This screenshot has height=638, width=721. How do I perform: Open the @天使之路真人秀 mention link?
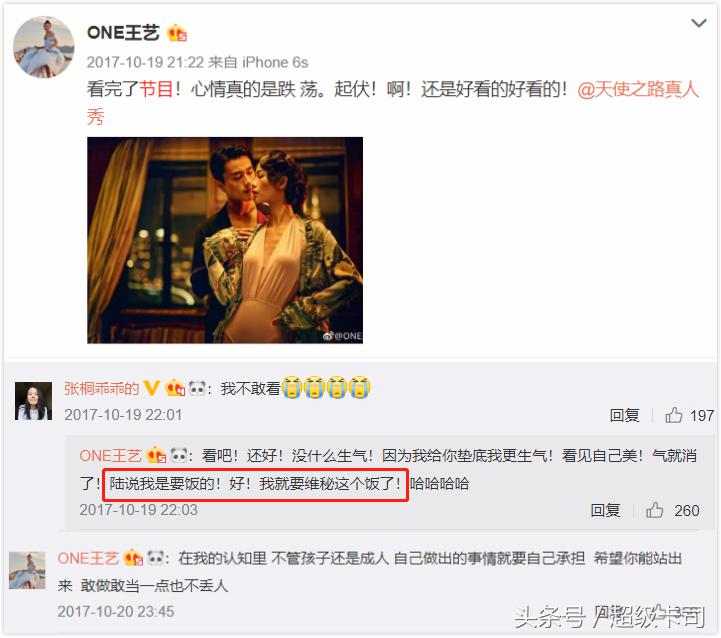click(x=637, y=89)
